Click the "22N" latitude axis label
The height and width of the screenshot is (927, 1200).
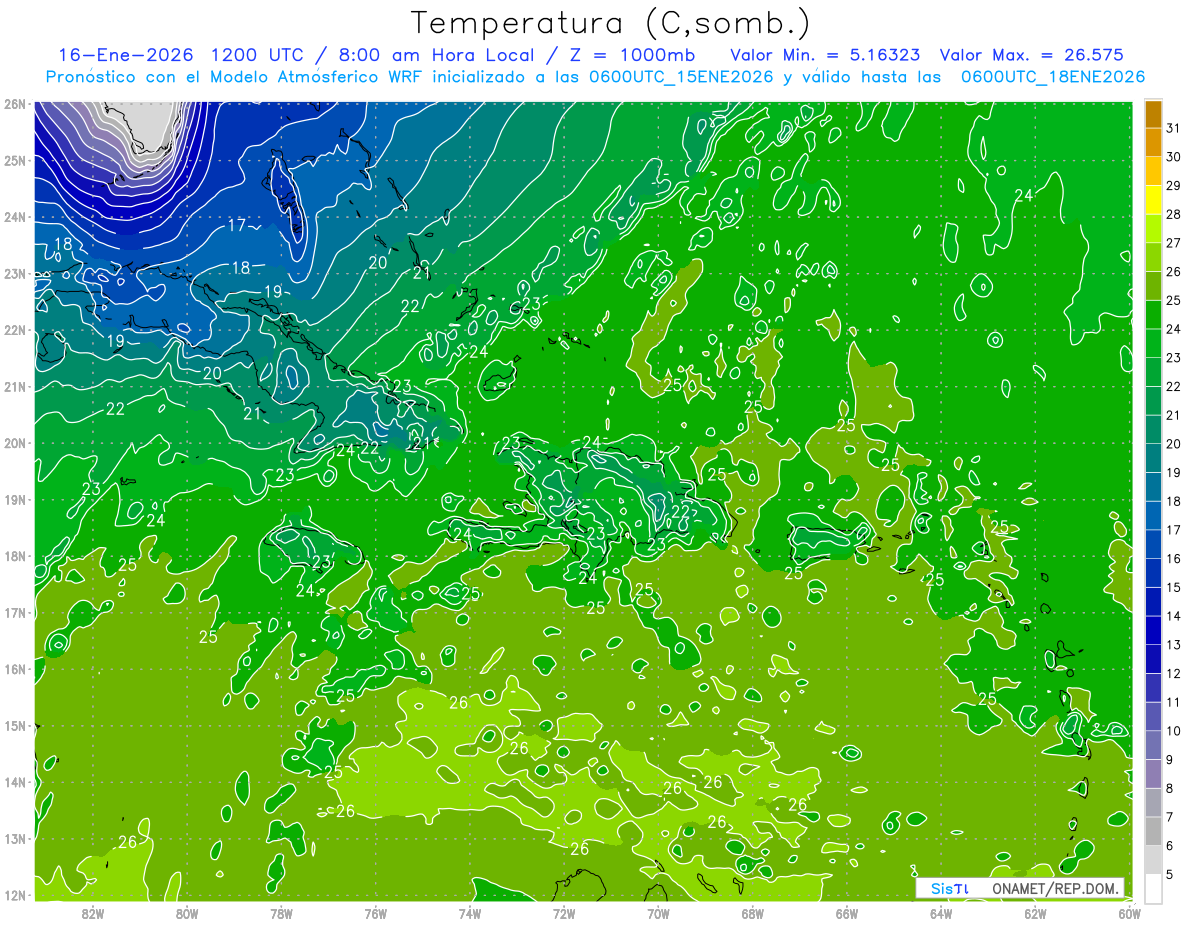[14, 330]
